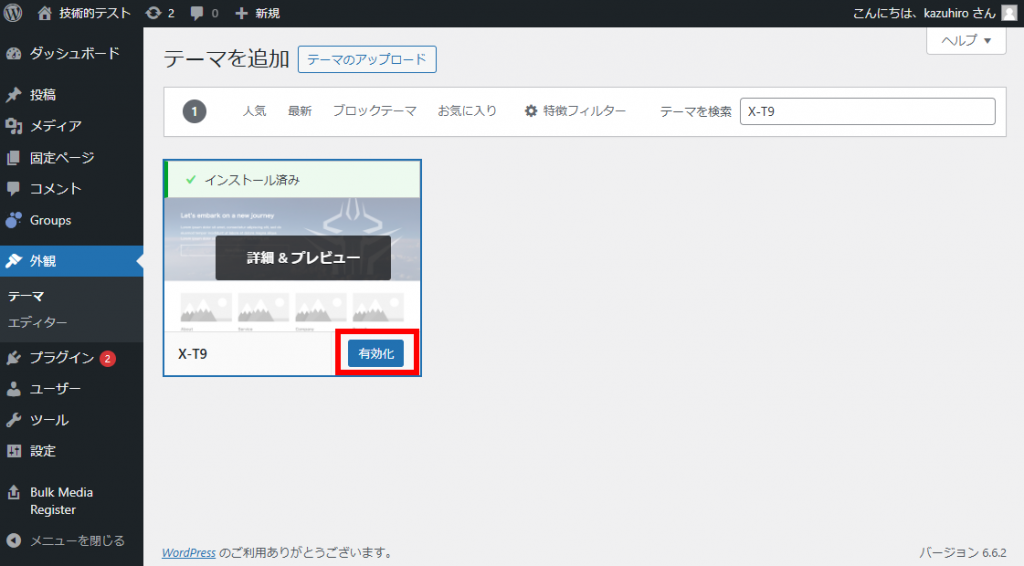Screen dimensions: 1024x566
Task: Switch to the 人気 tab
Action: (x=254, y=111)
